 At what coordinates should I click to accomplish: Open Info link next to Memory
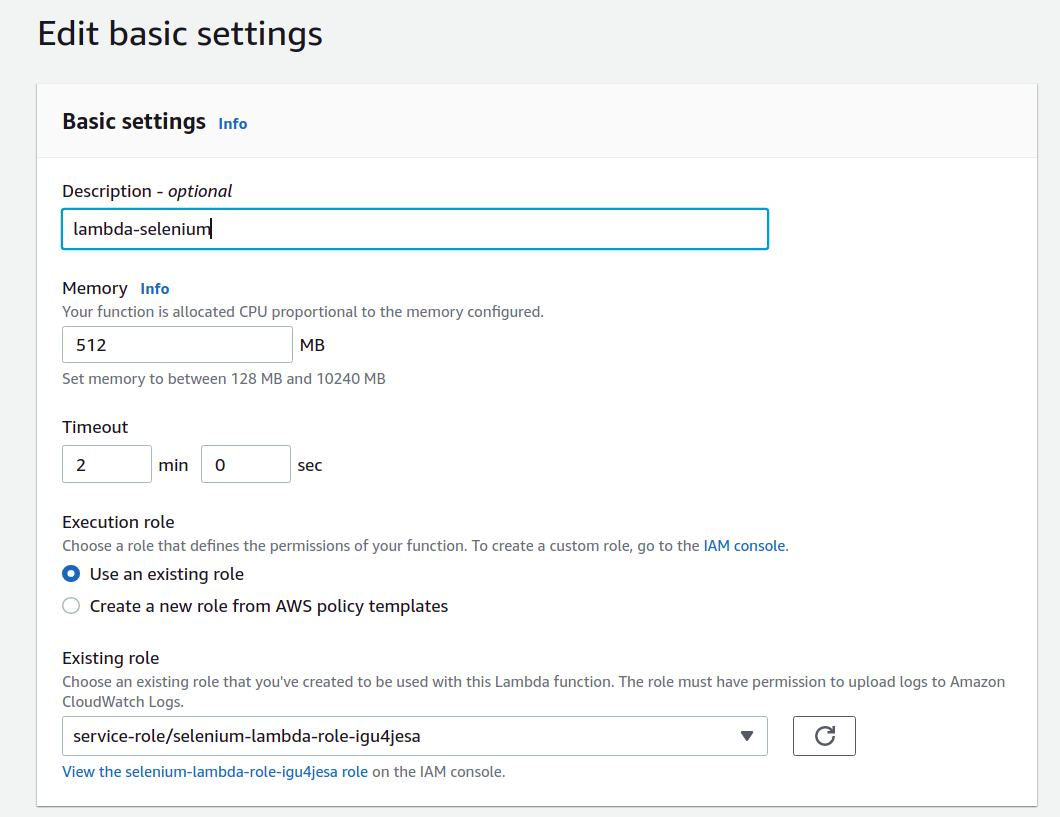[x=155, y=289]
